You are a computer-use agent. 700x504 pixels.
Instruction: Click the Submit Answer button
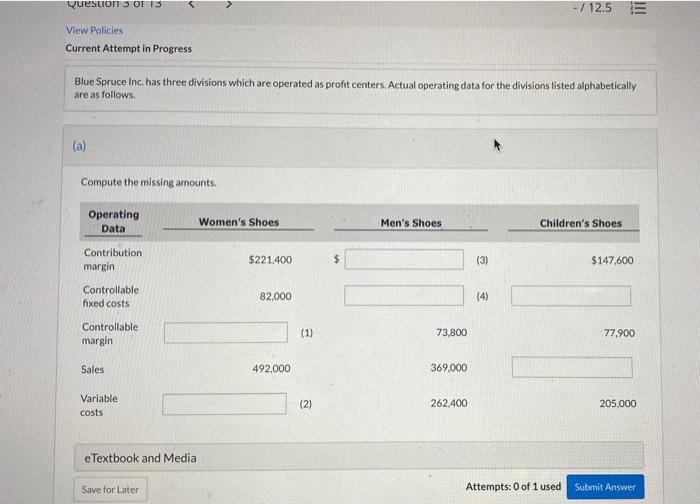point(605,487)
